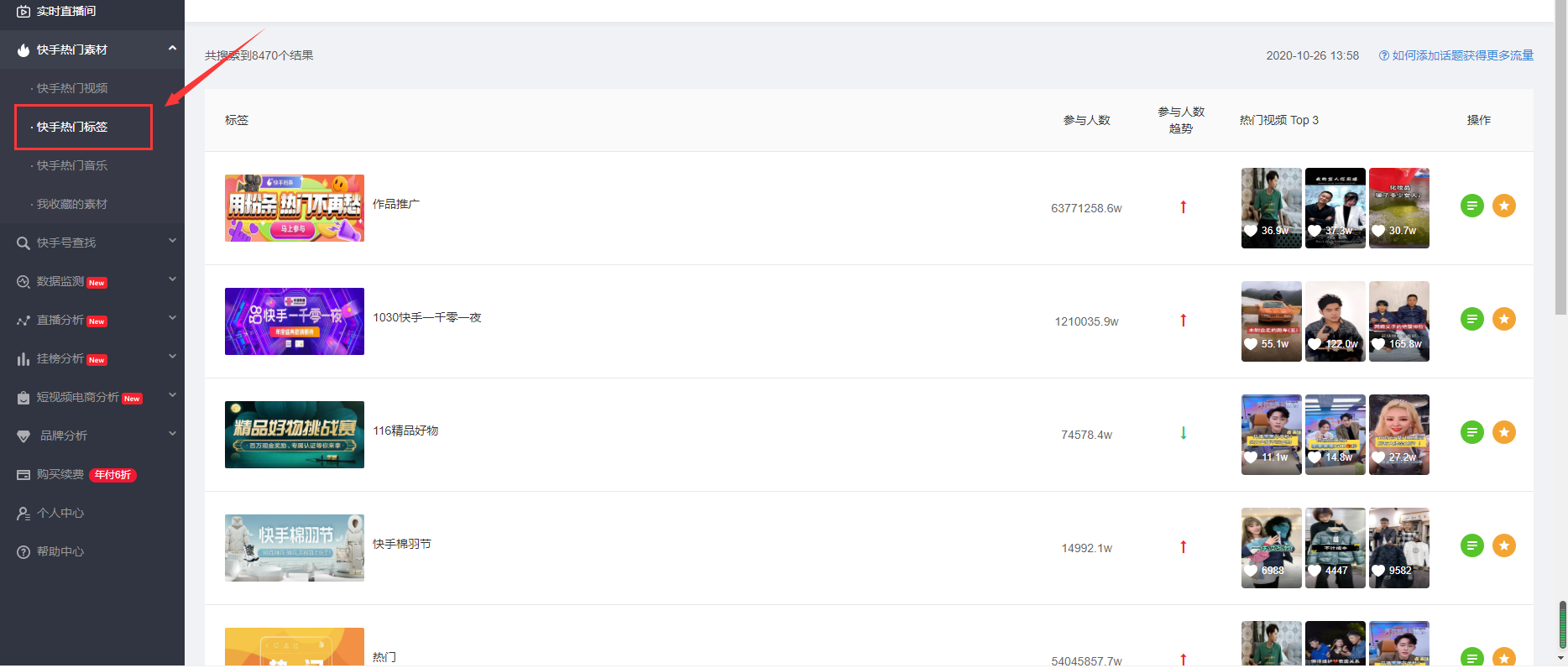Click green list icon for 快手棉羽节 row
1568x668 pixels.
point(1472,545)
